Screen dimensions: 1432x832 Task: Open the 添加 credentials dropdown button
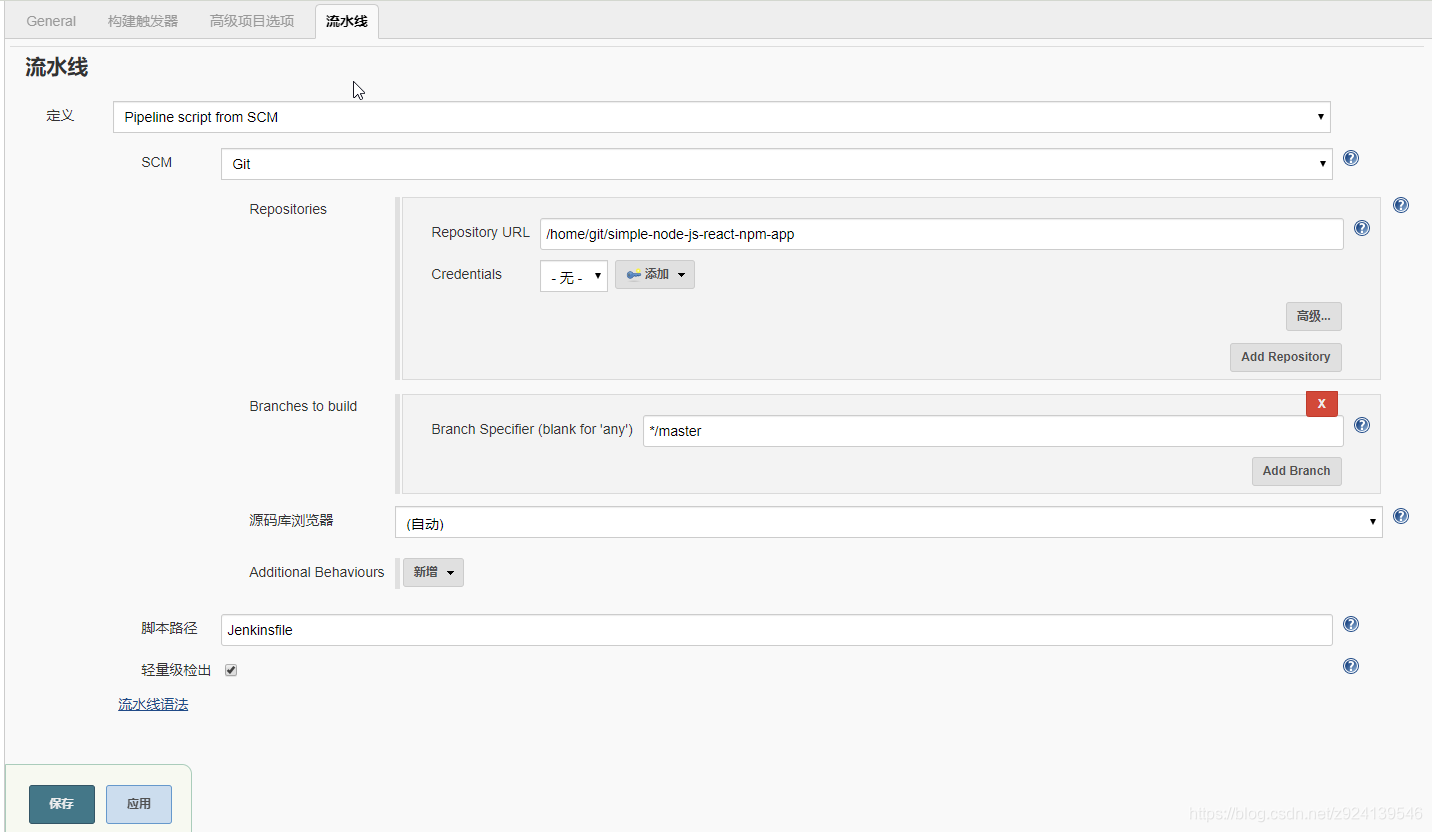[655, 274]
